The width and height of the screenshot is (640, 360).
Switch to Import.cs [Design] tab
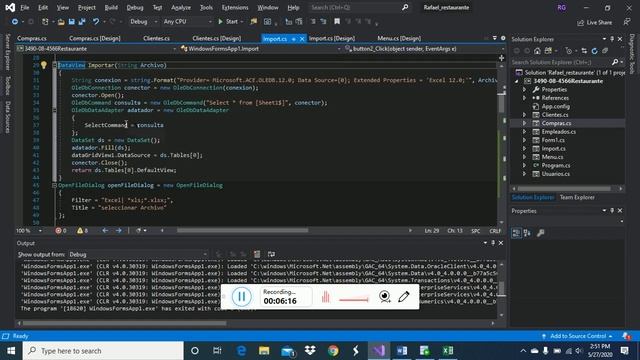pyautogui.click(x=332, y=38)
